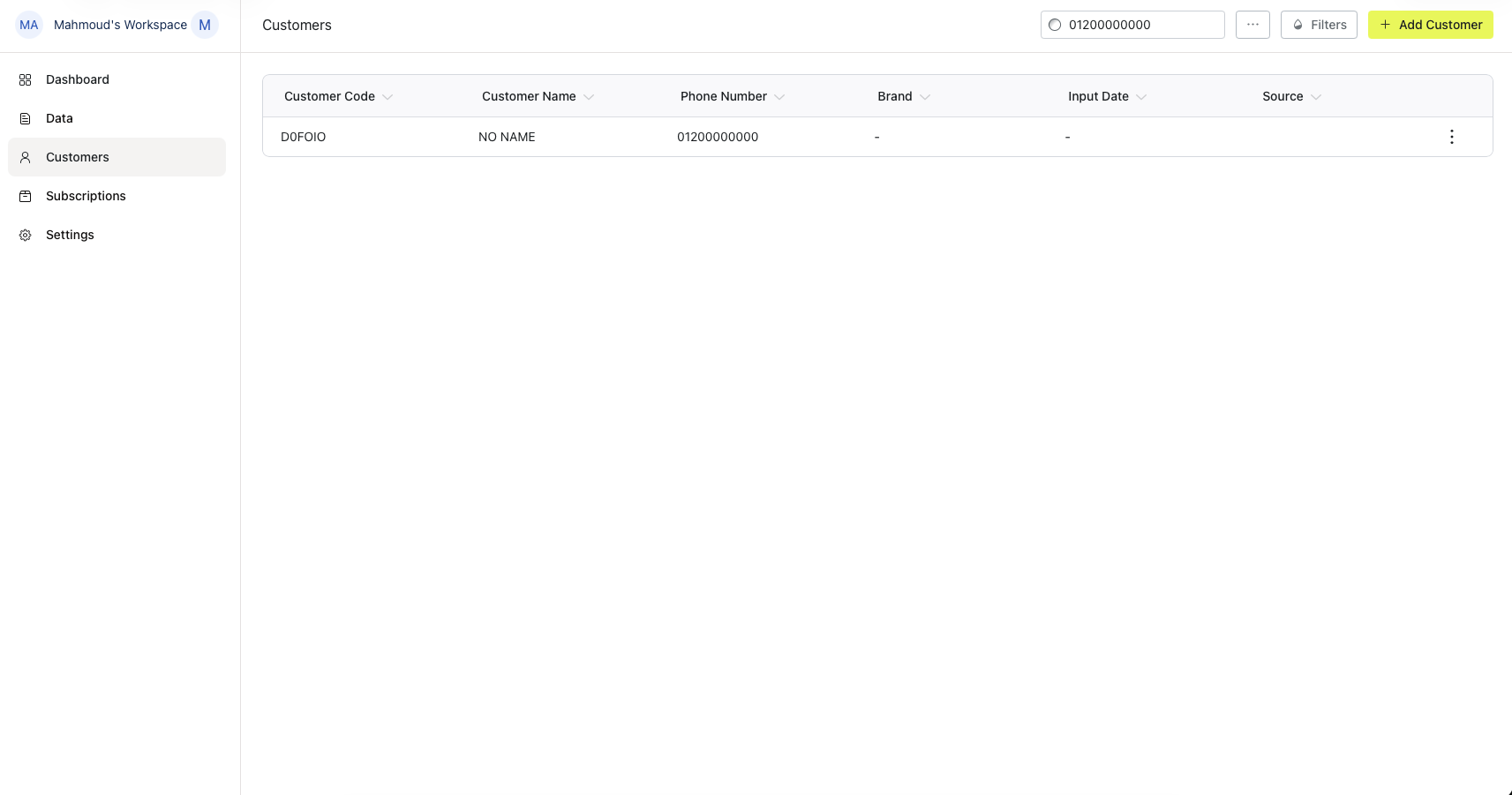Click the Subscriptions calendar icon

26,196
